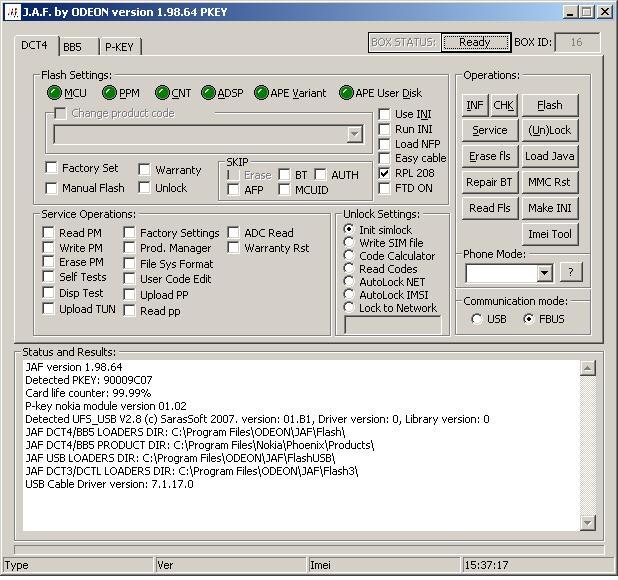Enable the Run INI checkbox
Image resolution: width=618 pixels, height=580 pixels.
pos(384,129)
